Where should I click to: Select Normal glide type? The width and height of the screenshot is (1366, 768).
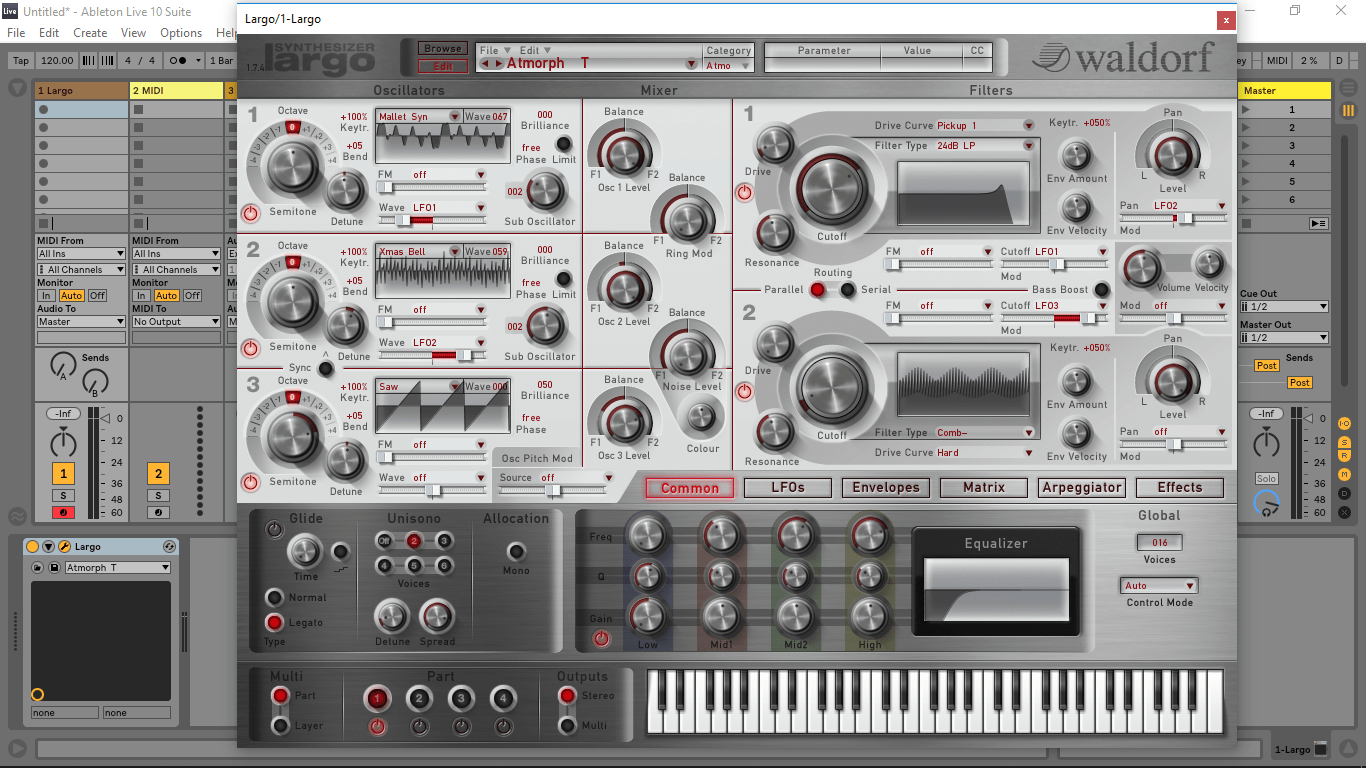274,597
